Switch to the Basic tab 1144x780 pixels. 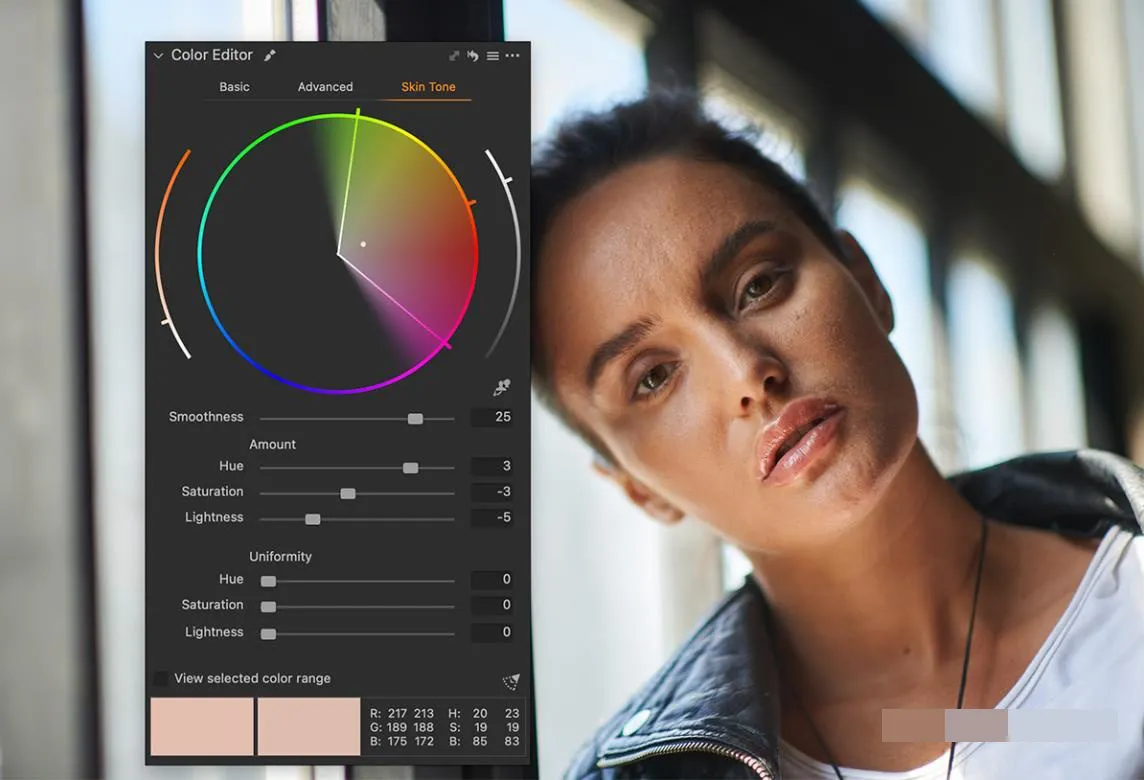tap(234, 87)
